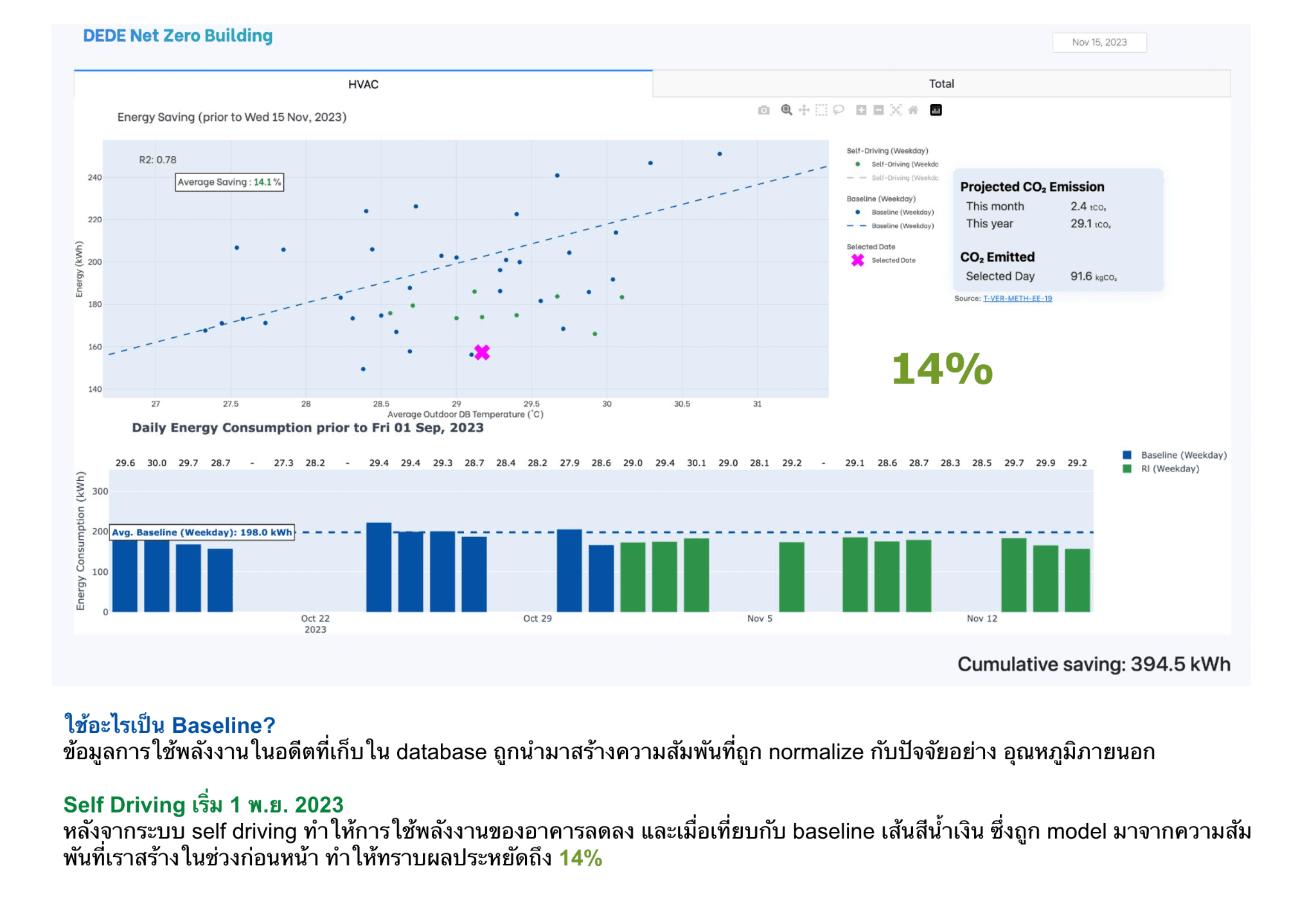
Task: Toggle Self-Driving (Weekday) points in legend
Action: [893, 164]
